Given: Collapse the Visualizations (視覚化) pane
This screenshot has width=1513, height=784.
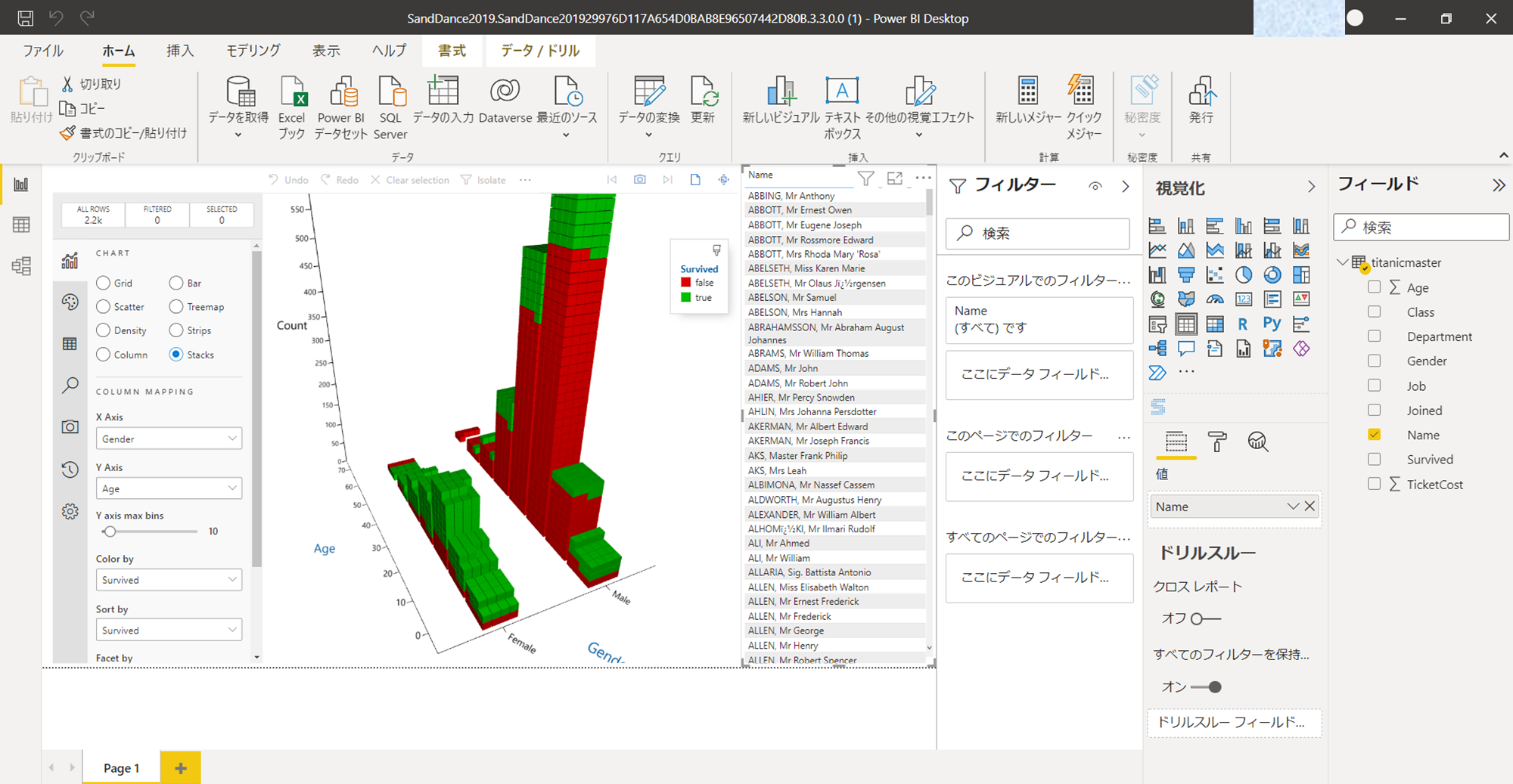Looking at the screenshot, I should click(1311, 187).
